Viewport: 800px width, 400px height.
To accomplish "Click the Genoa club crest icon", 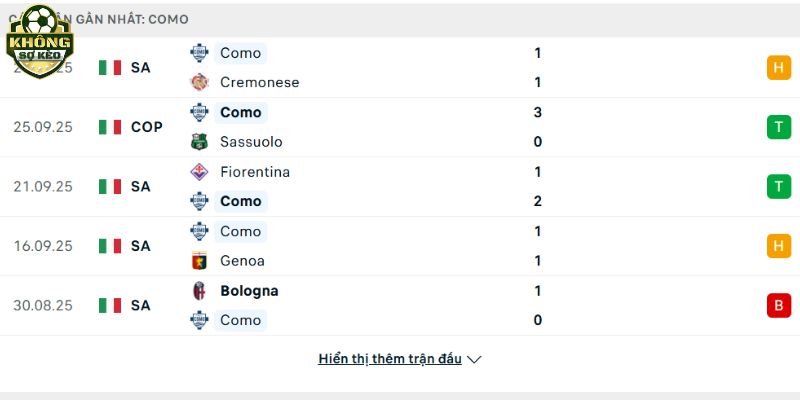I will coord(200,261).
